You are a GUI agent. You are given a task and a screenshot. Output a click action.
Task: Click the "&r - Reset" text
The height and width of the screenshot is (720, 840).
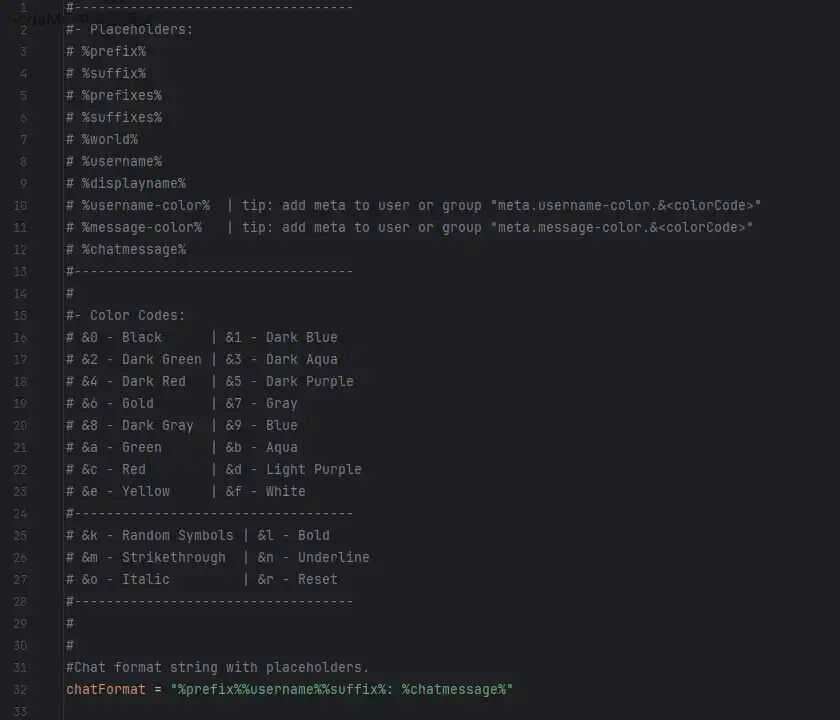297,579
